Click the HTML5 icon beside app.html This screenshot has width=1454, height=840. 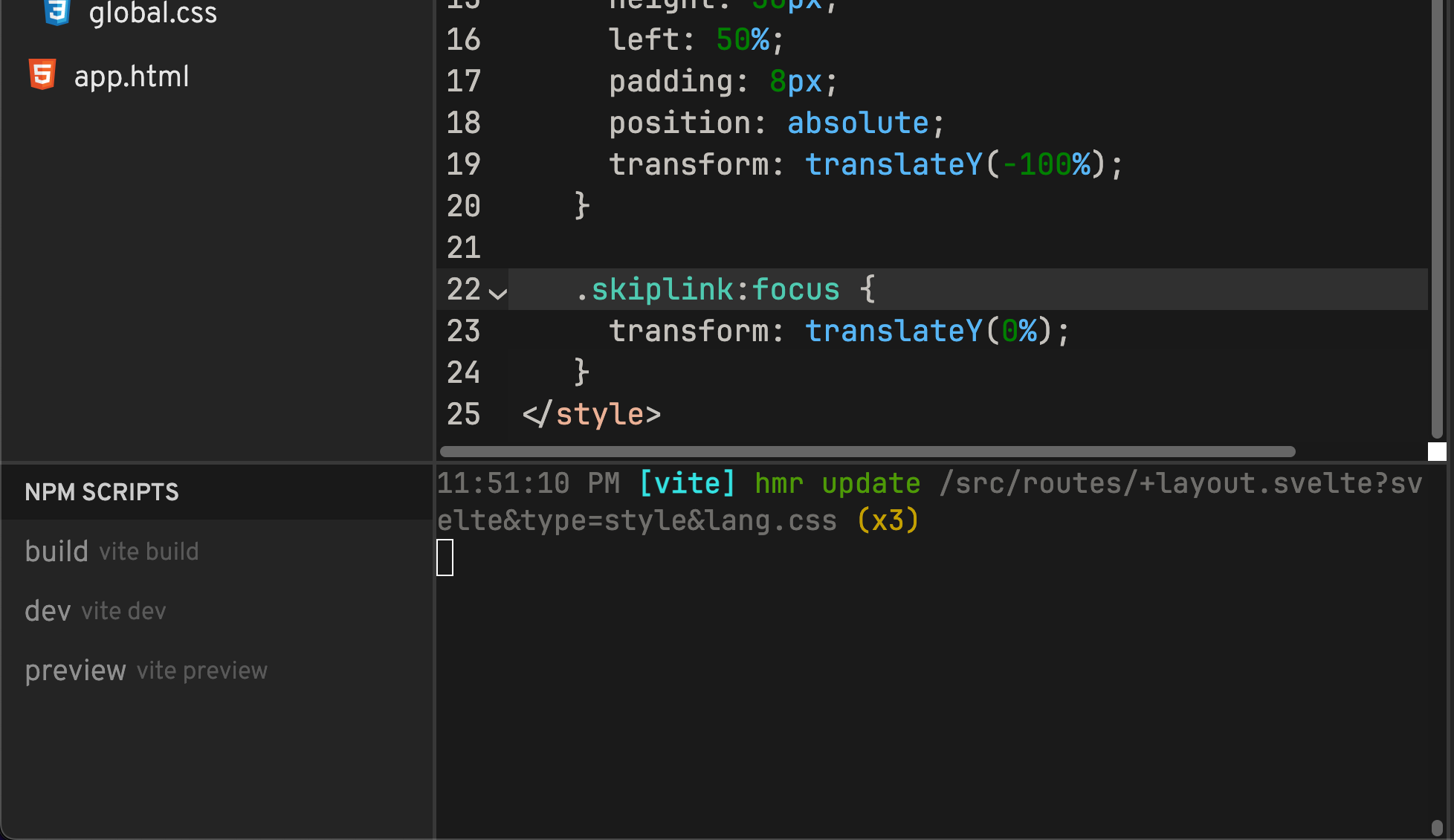42,74
